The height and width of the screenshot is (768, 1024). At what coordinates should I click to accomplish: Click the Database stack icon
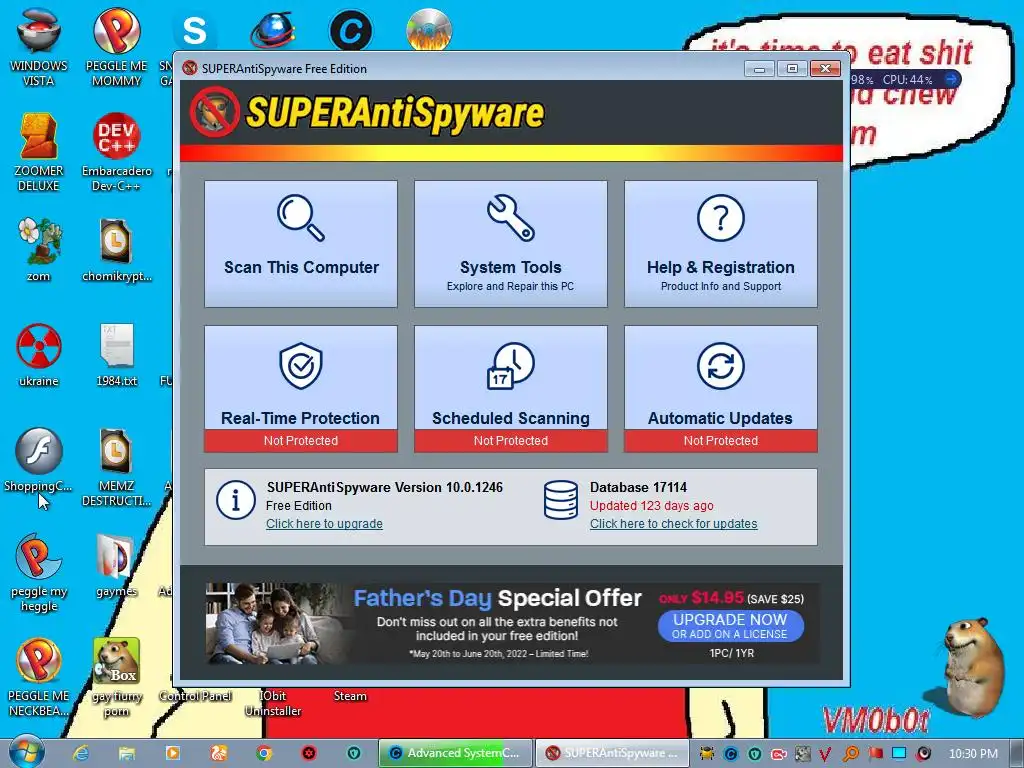[561, 500]
